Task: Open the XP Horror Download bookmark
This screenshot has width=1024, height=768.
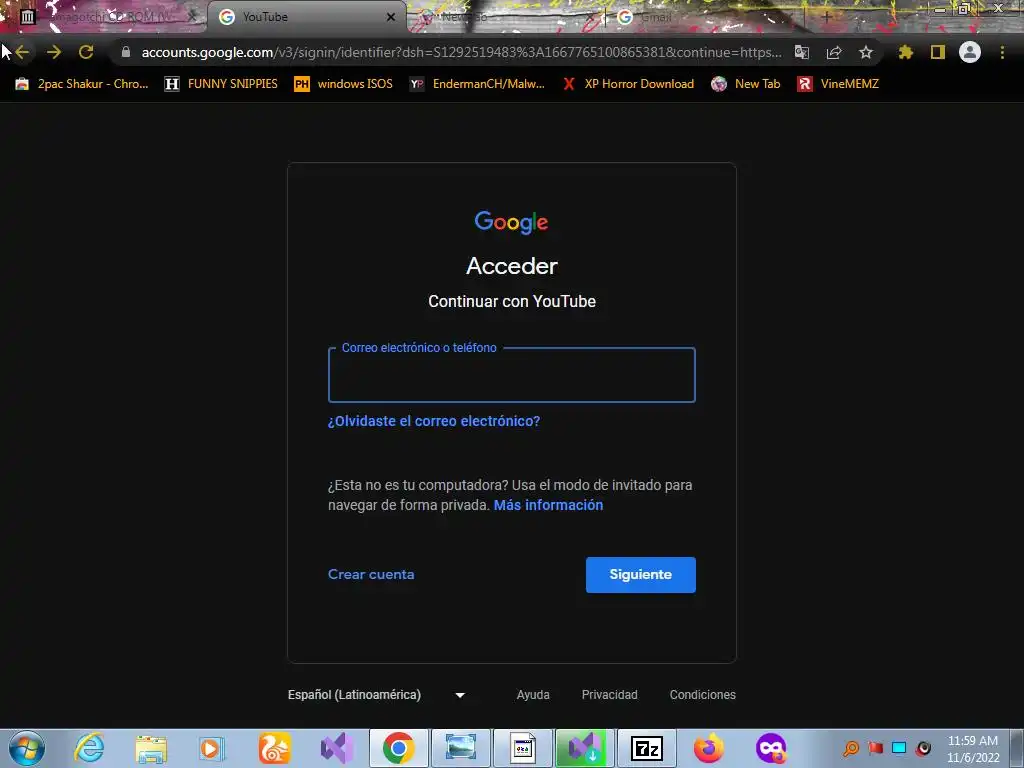Action: point(628,84)
